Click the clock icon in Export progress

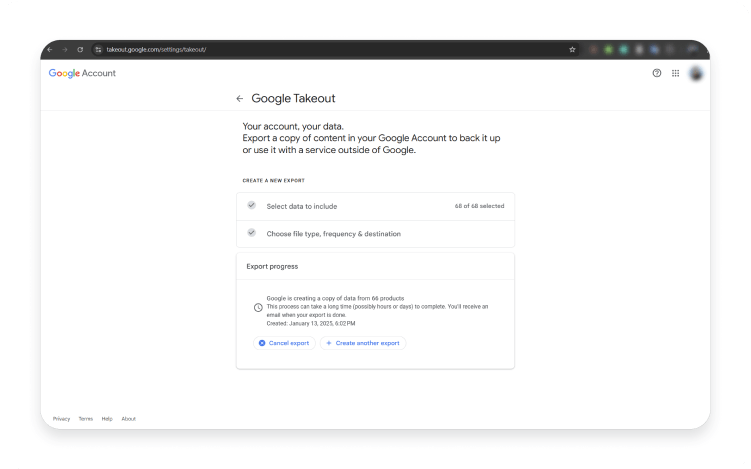(258, 308)
